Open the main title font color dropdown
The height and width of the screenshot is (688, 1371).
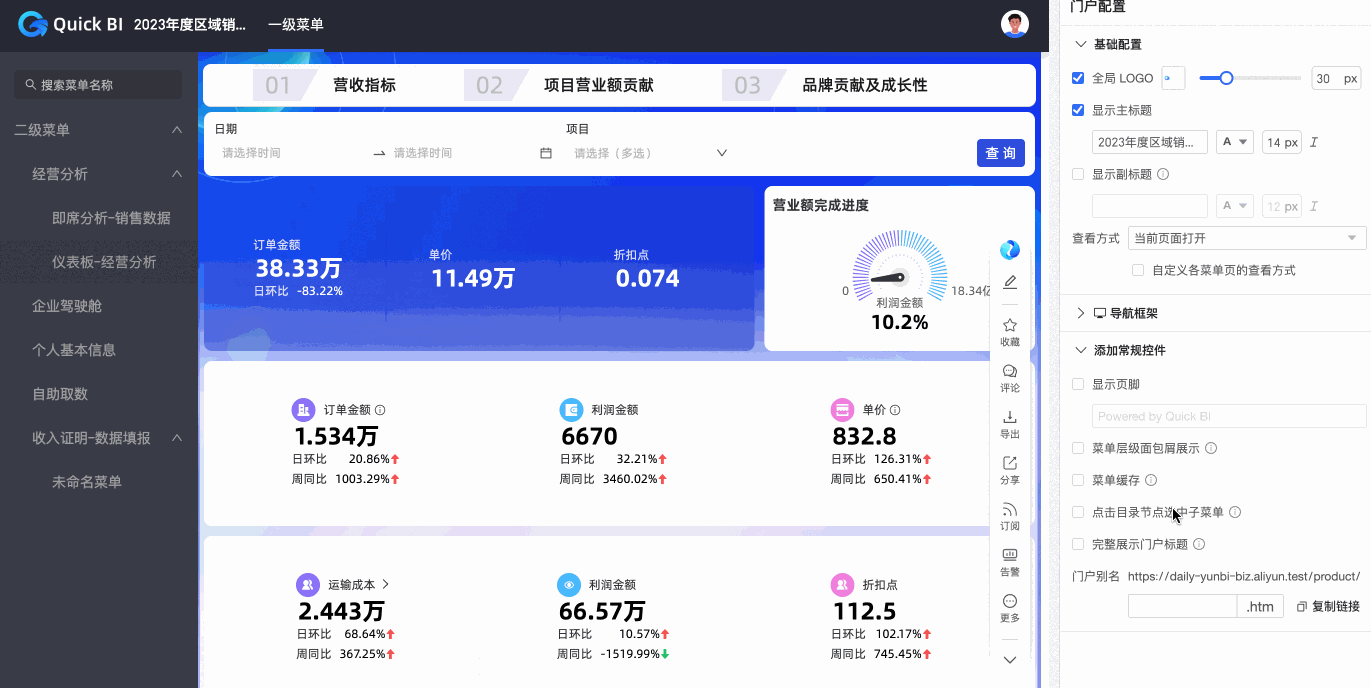pyautogui.click(x=1235, y=142)
